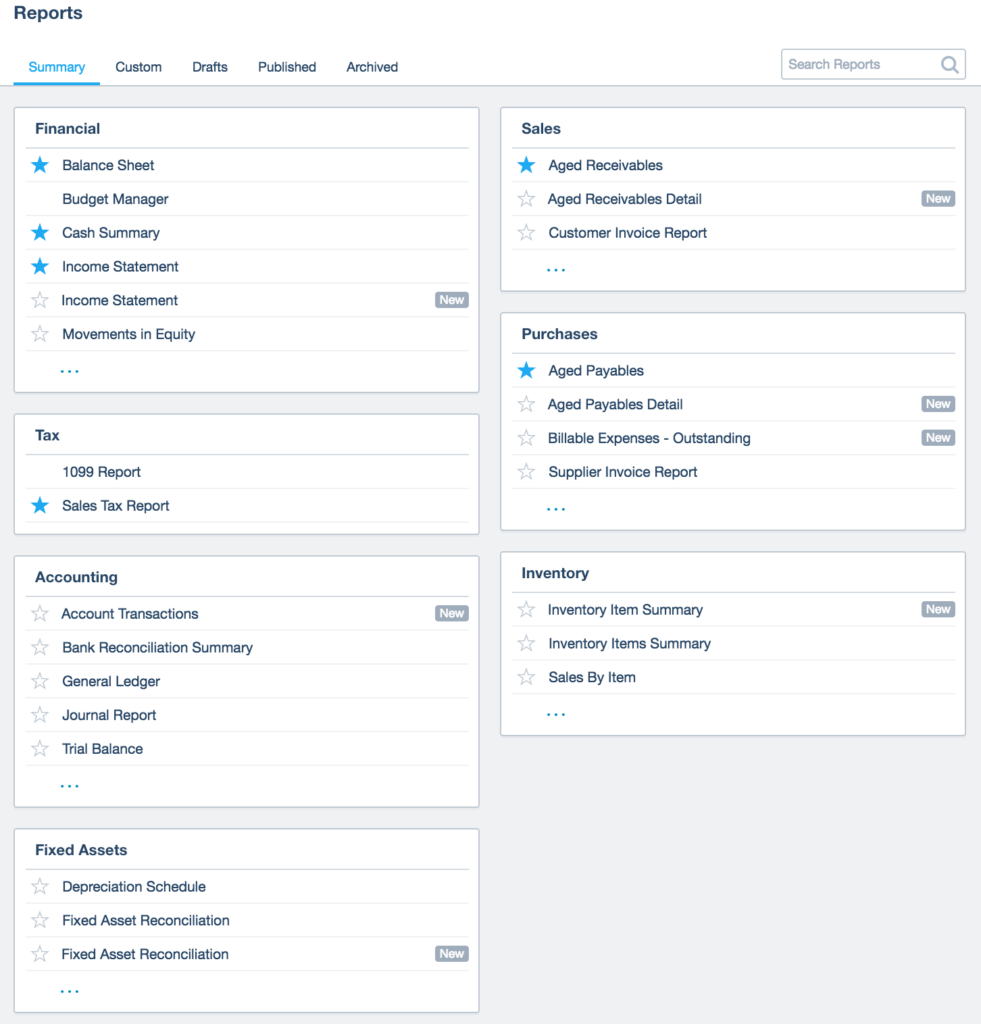Viewport: 981px width, 1024px height.
Task: Toggle favorite off for Income Statement
Action: pyautogui.click(x=39, y=266)
